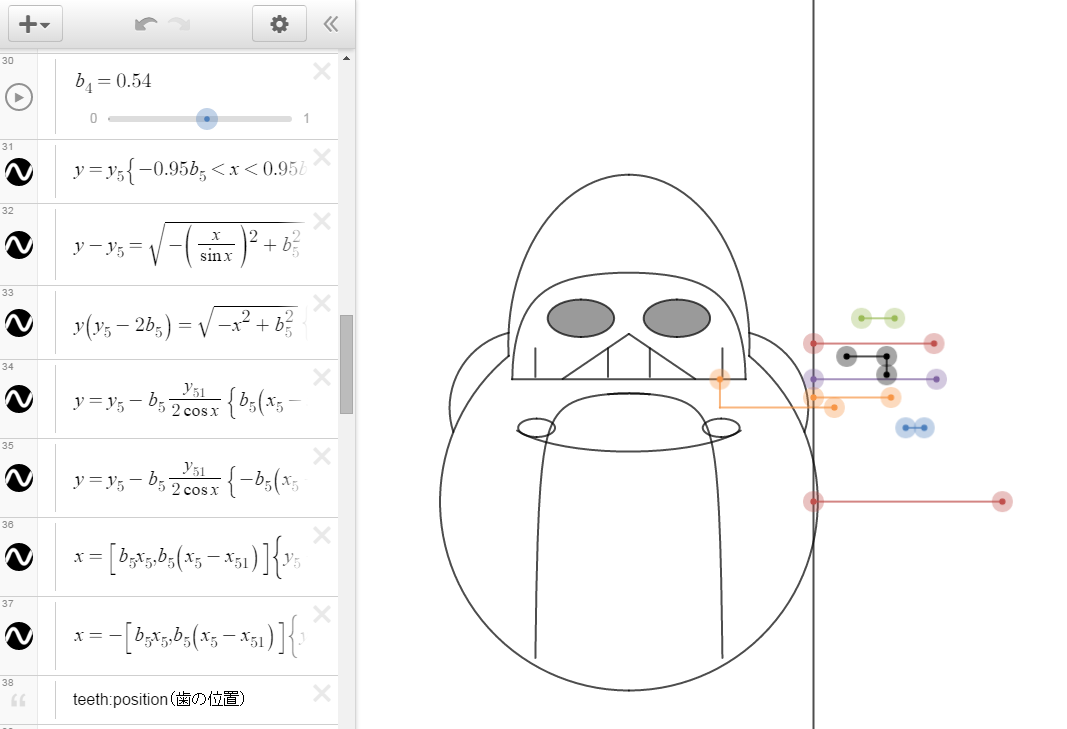Screen dimensions: 1067x729
Task: Hide the curve for expression 37
Action: click(19, 636)
